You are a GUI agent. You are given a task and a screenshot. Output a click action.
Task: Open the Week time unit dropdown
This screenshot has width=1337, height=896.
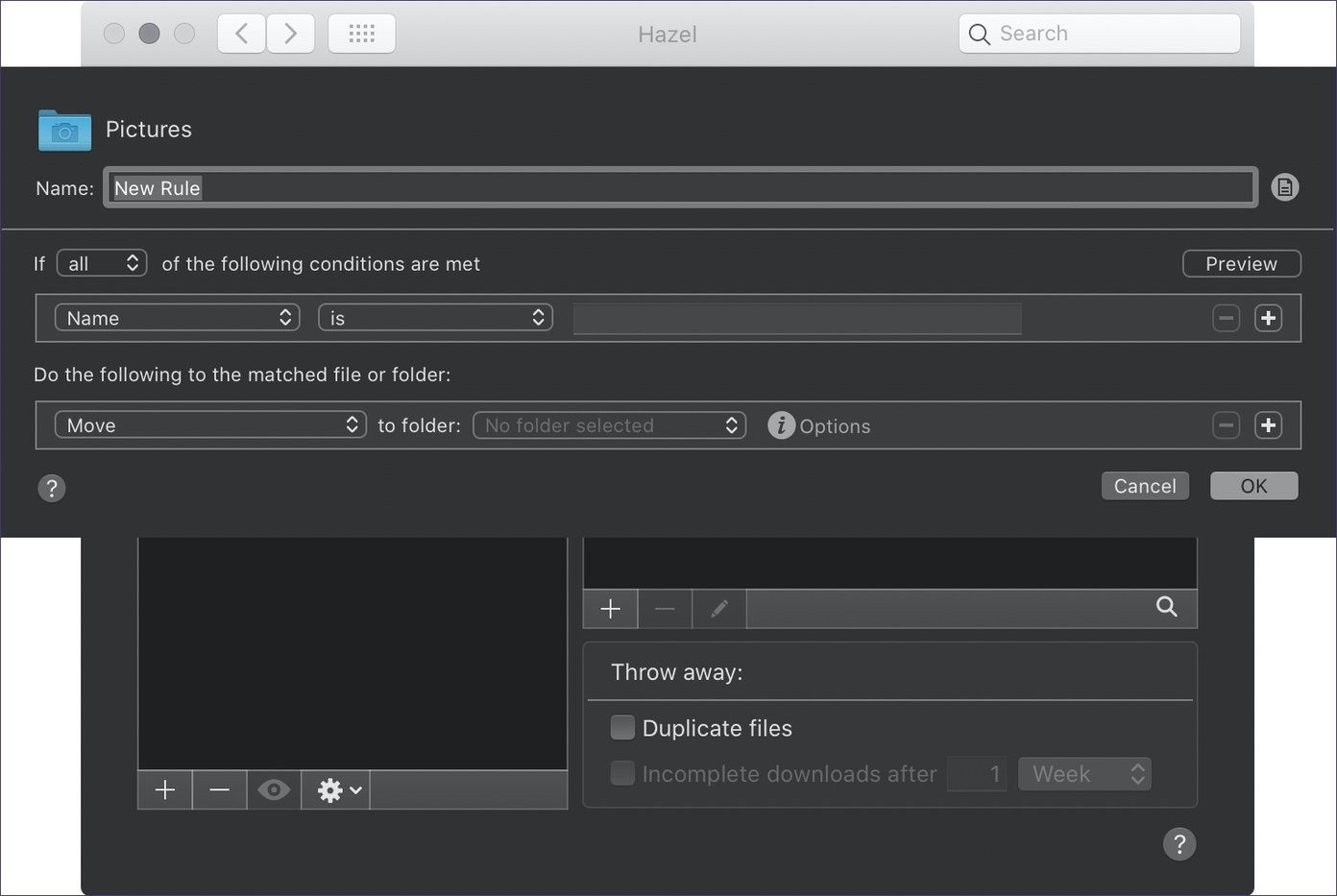click(x=1084, y=773)
